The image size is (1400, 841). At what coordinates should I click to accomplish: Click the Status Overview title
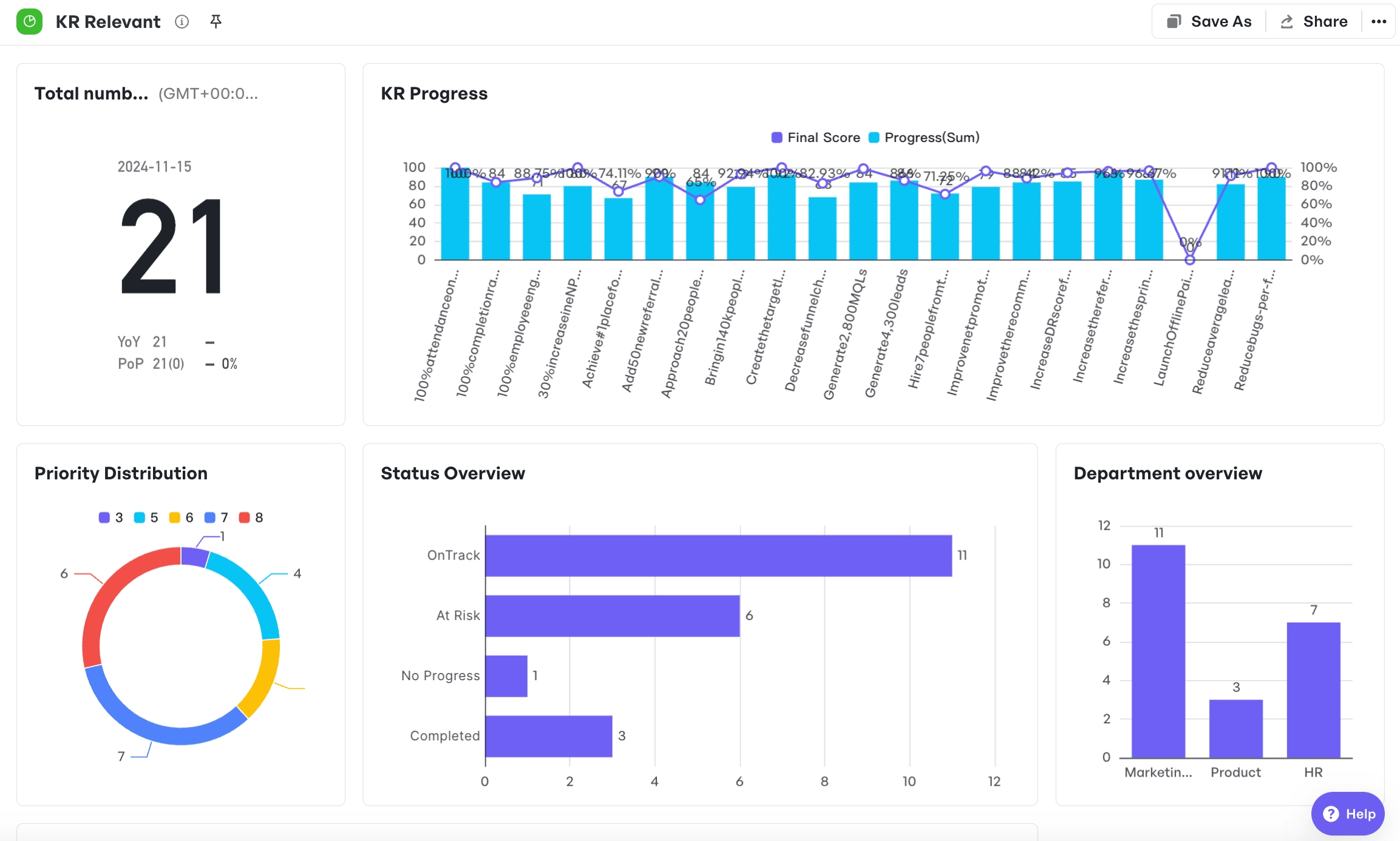tap(453, 473)
